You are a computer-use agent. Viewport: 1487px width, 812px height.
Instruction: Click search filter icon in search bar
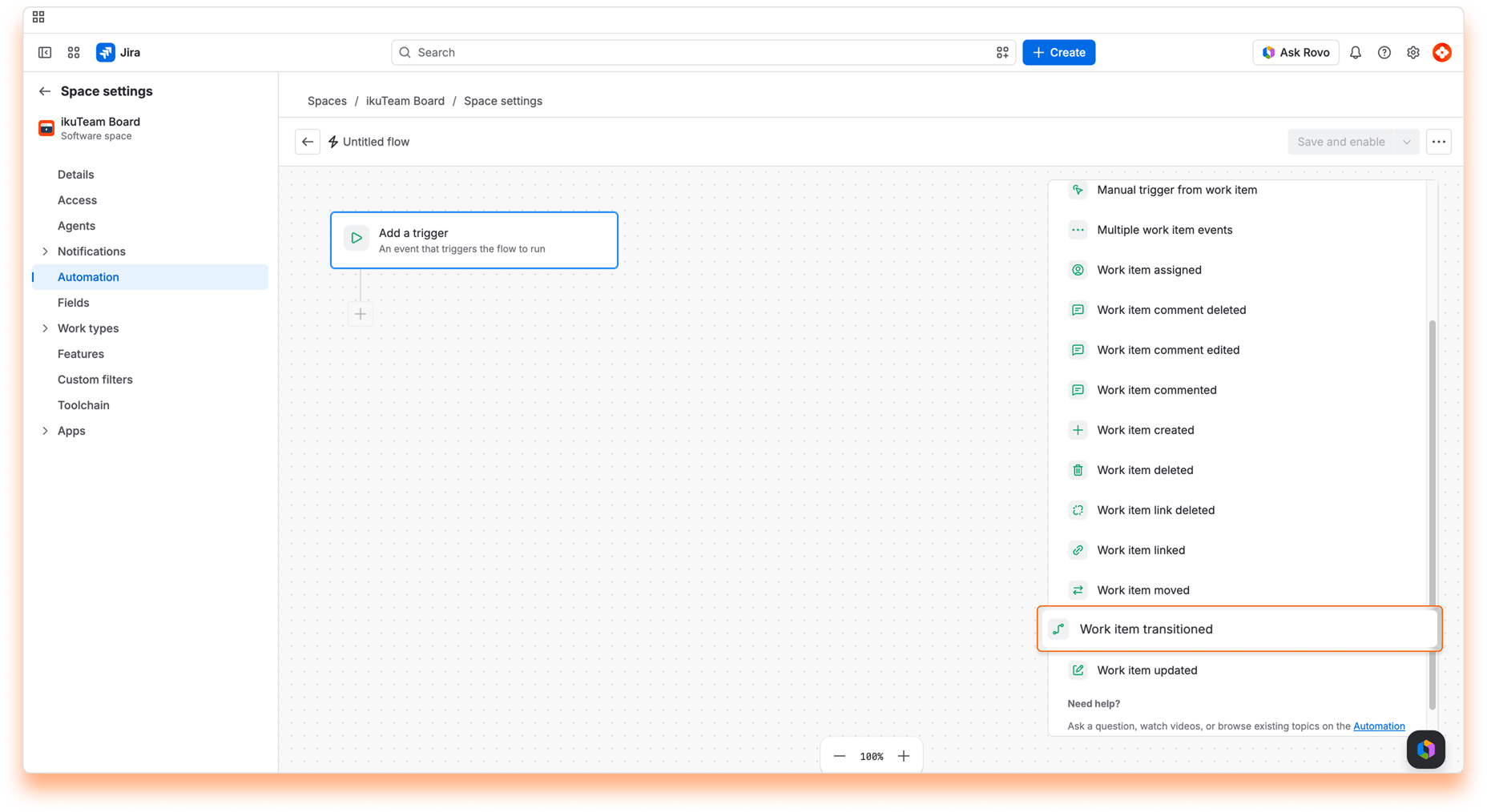click(1002, 52)
